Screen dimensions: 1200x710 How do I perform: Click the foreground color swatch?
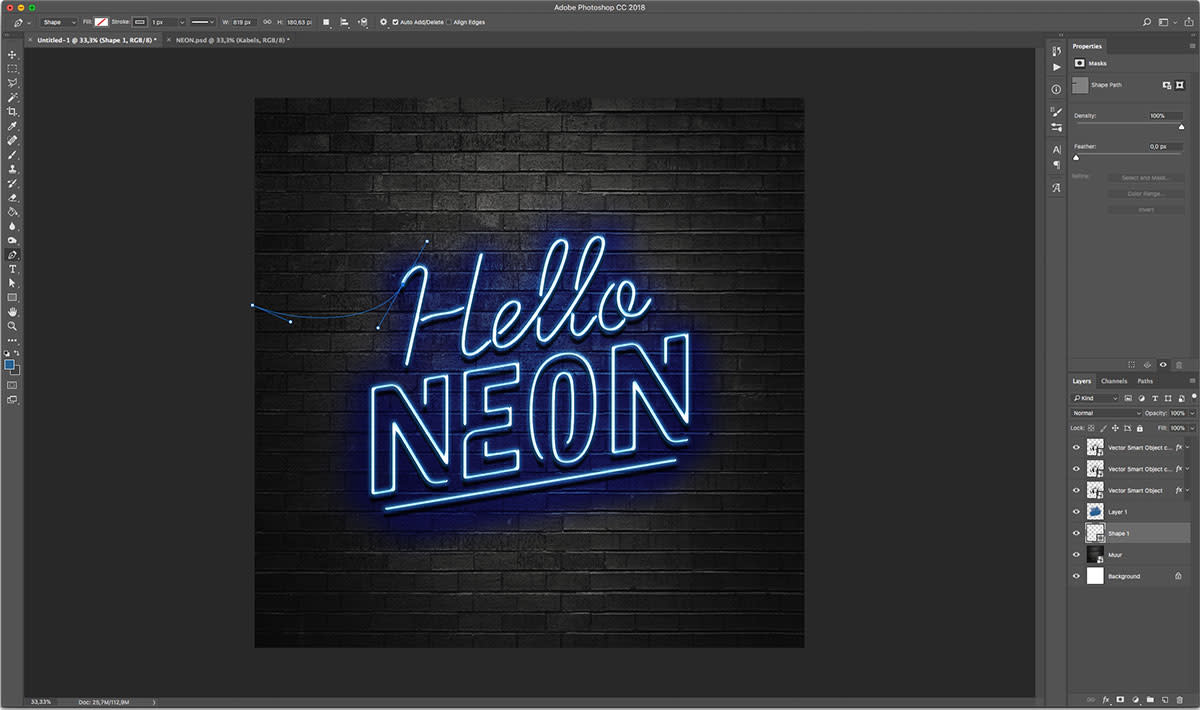(x=10, y=365)
